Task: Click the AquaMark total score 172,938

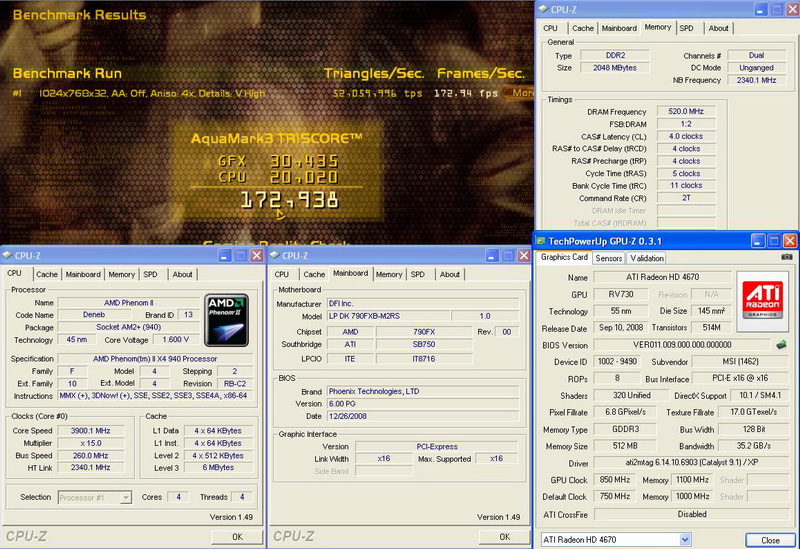Action: 289,200
